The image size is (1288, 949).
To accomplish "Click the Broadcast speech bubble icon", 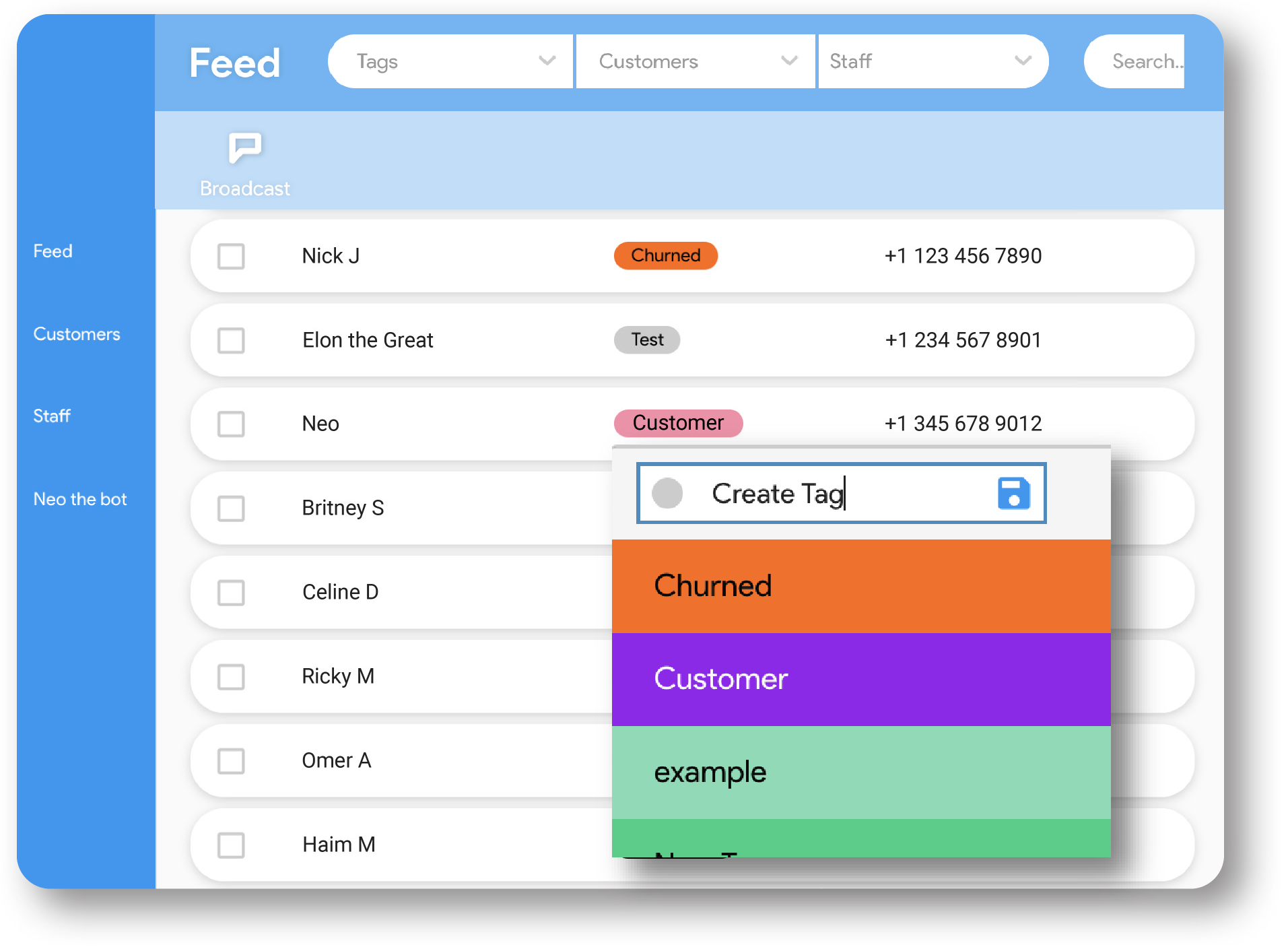I will tap(244, 148).
